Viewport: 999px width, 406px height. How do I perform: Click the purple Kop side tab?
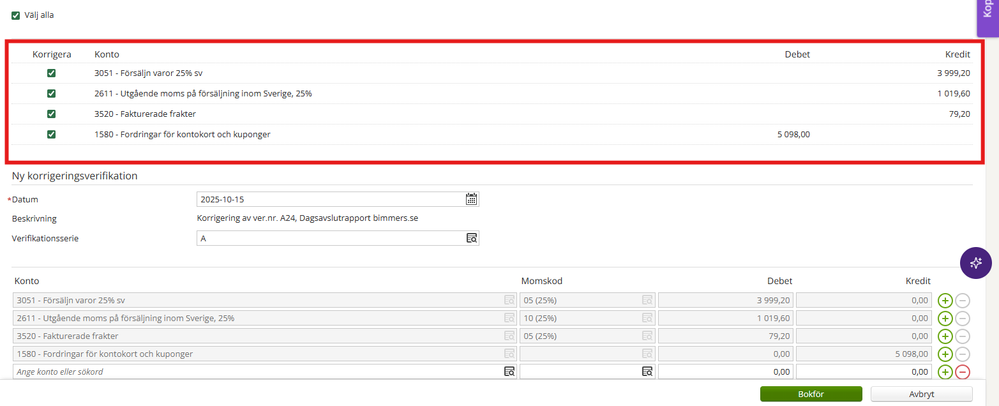coord(988,17)
